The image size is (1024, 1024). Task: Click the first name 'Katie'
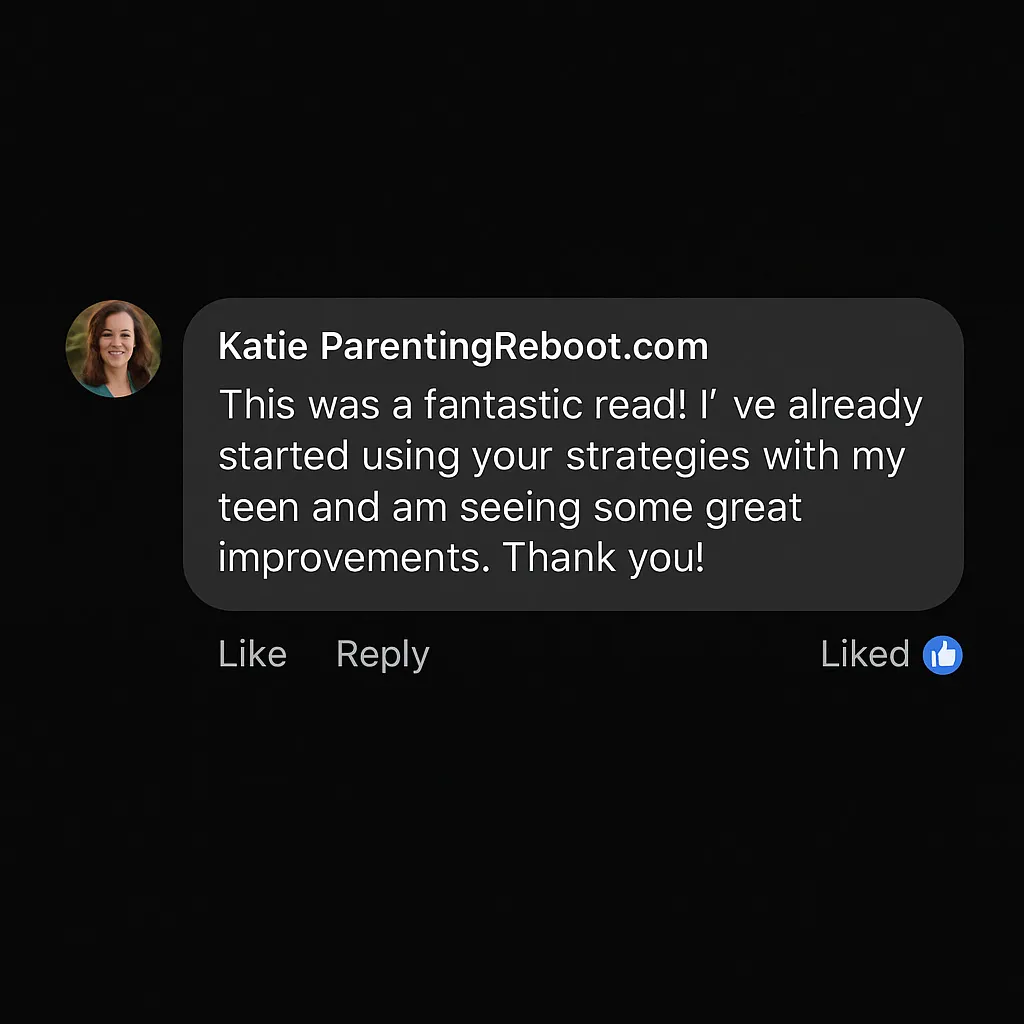click(x=263, y=346)
